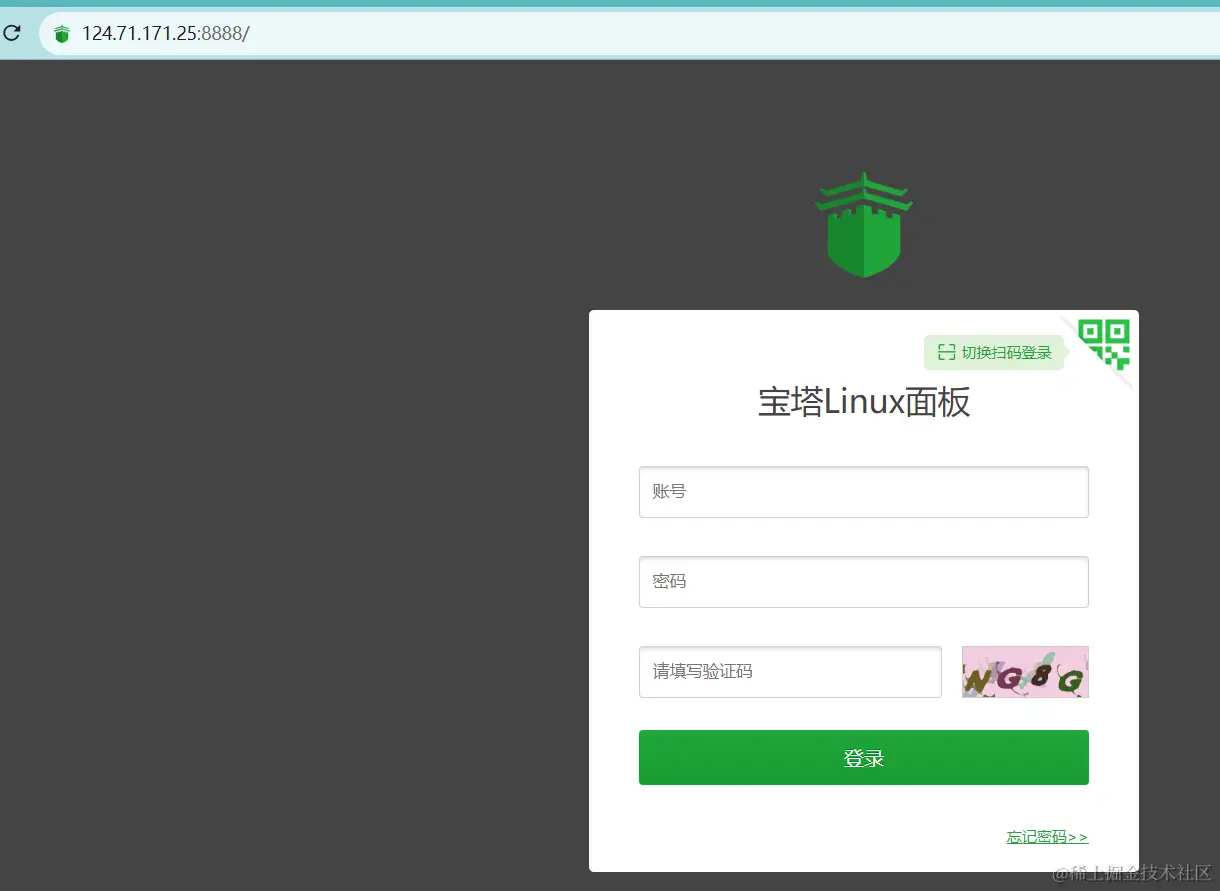The image size is (1220, 891).
Task: Focus the 密码 password input field
Action: pyautogui.click(x=863, y=581)
